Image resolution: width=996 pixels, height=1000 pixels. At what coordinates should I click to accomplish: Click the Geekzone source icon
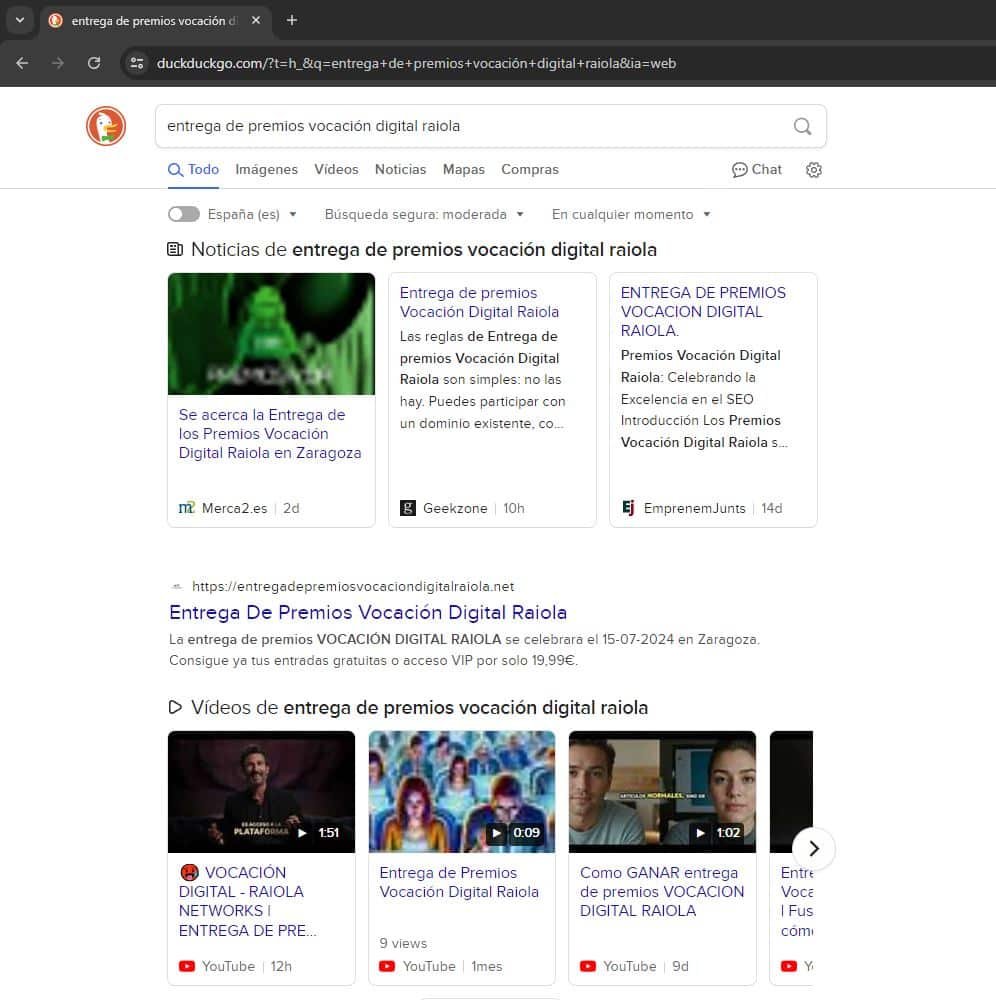(x=407, y=508)
